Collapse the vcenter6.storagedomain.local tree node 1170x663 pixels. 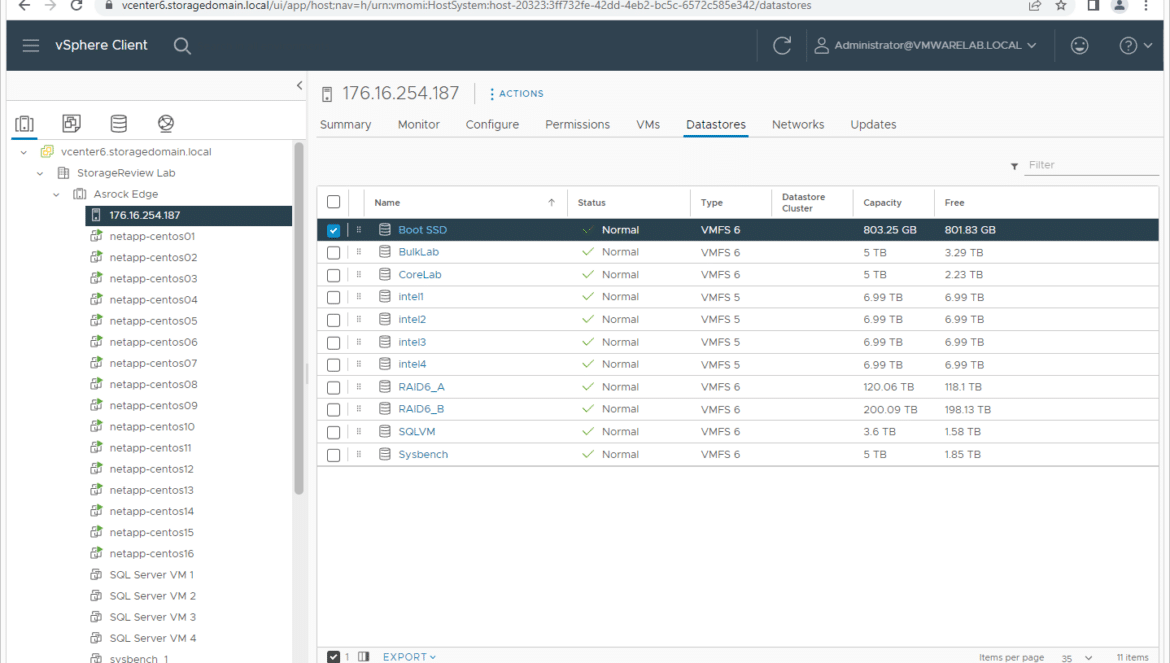[24, 152]
